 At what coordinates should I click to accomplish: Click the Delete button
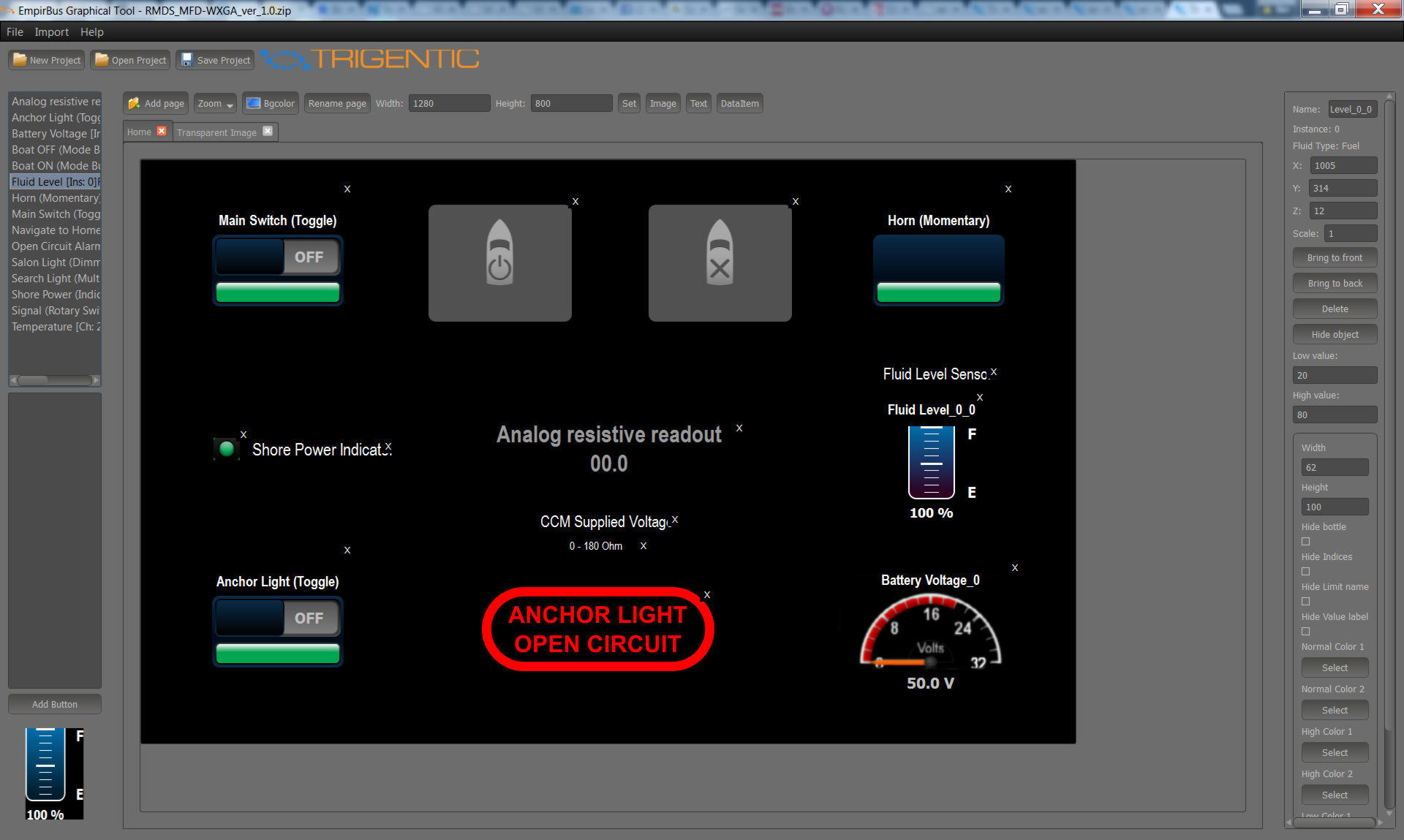1335,309
